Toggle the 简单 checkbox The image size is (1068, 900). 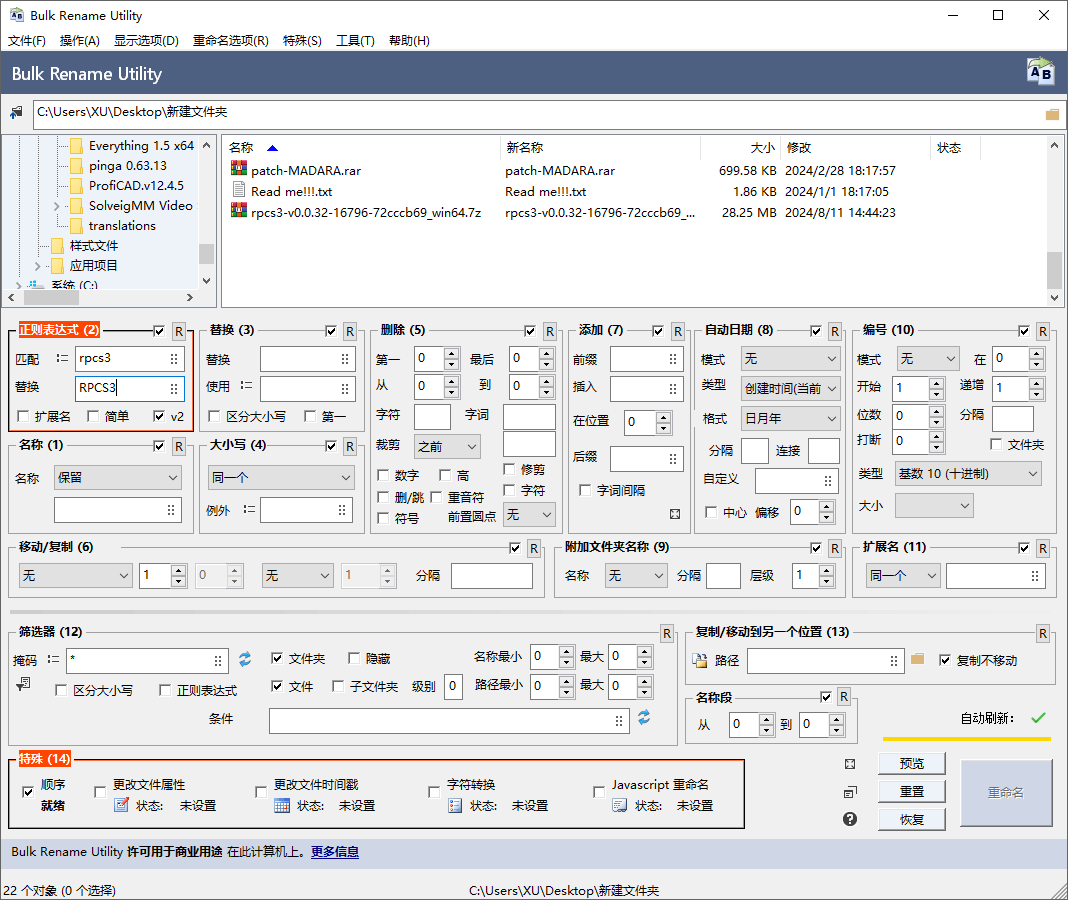(93, 416)
